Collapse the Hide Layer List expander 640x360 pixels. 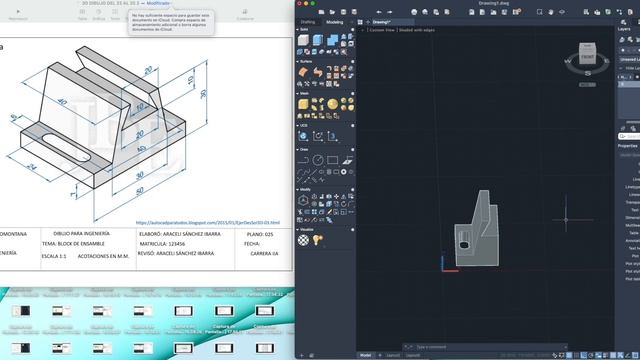click(x=621, y=68)
